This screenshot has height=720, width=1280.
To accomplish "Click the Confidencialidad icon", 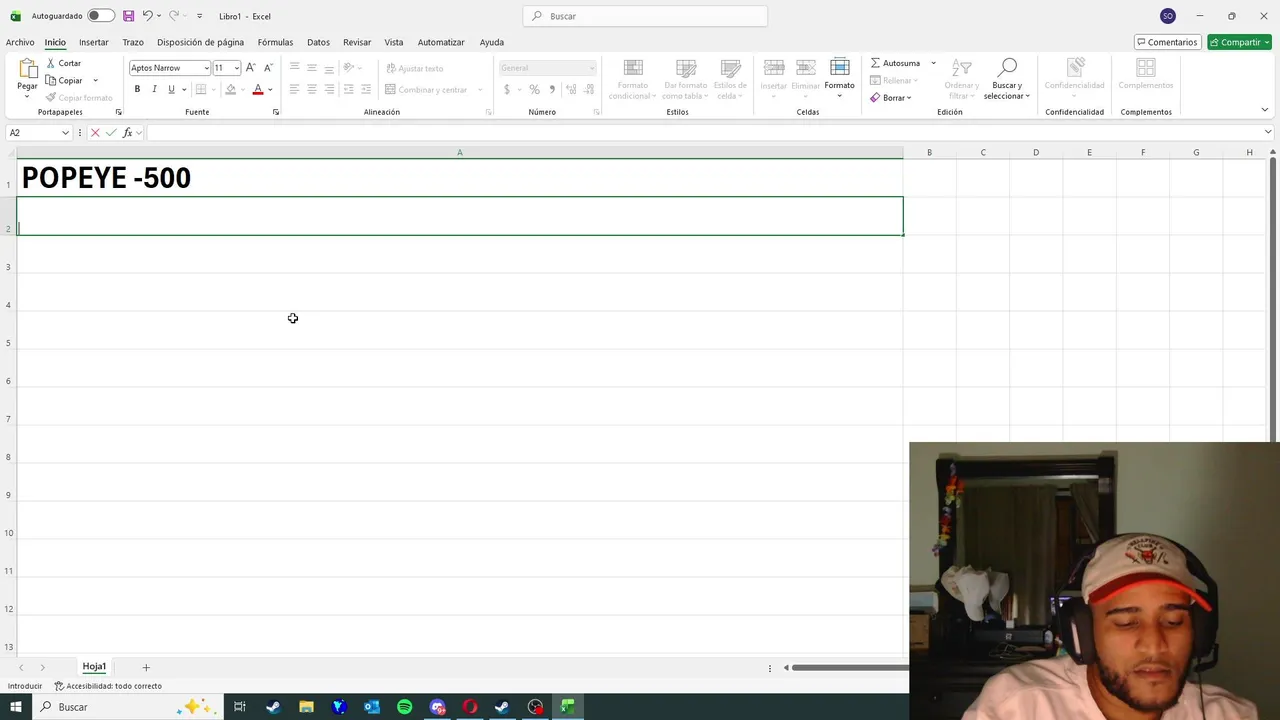I will tap(1075, 68).
